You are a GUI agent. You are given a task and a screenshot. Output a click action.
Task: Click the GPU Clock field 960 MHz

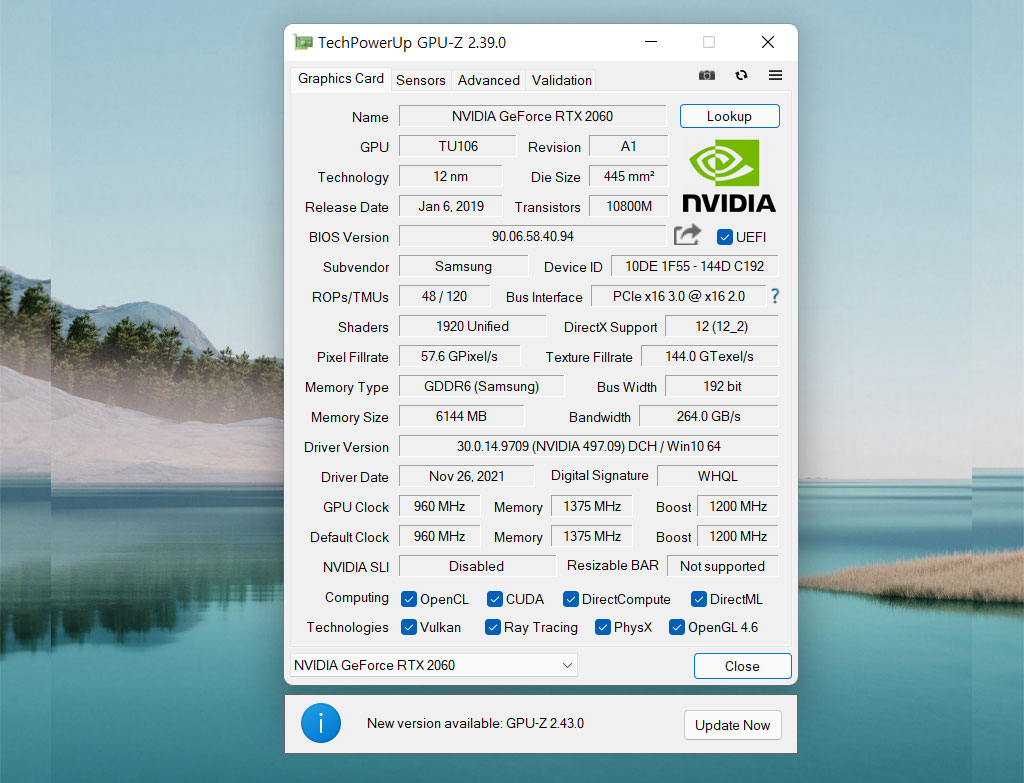pos(440,506)
